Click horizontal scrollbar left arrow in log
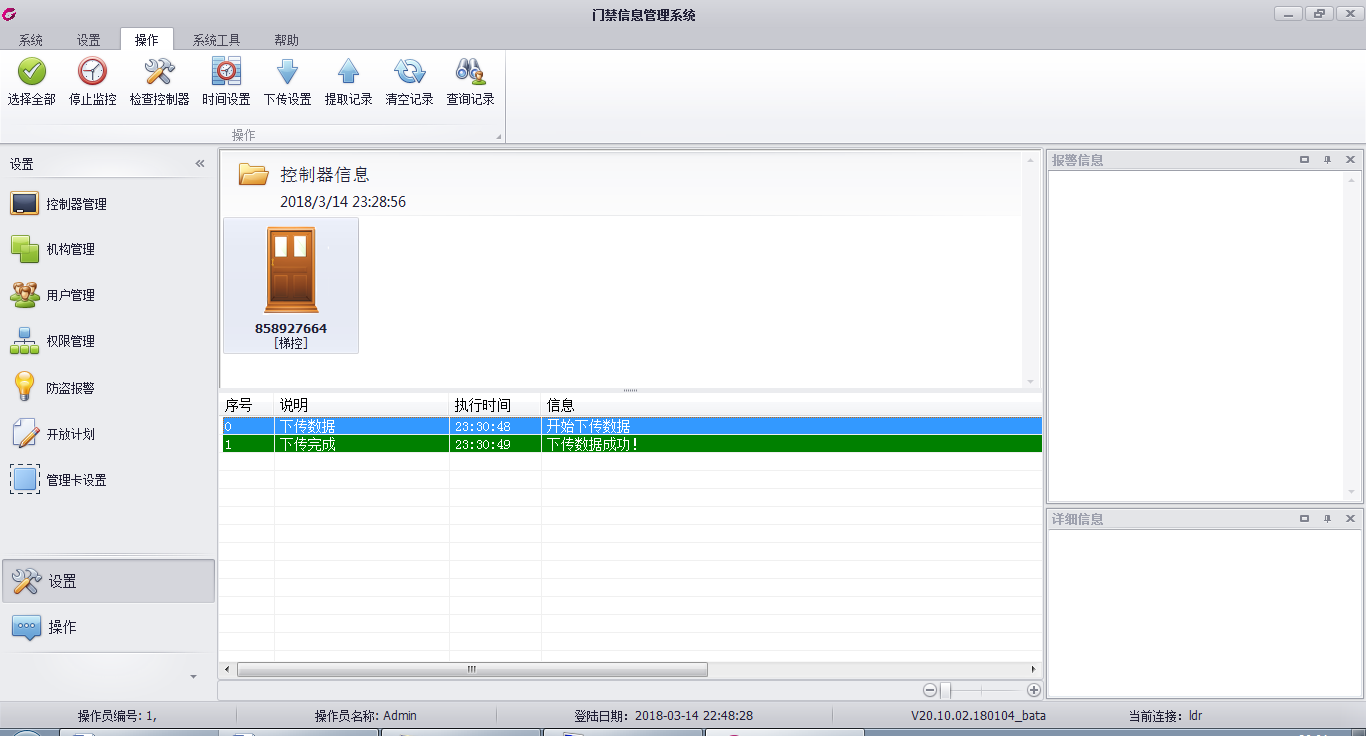 (228, 670)
